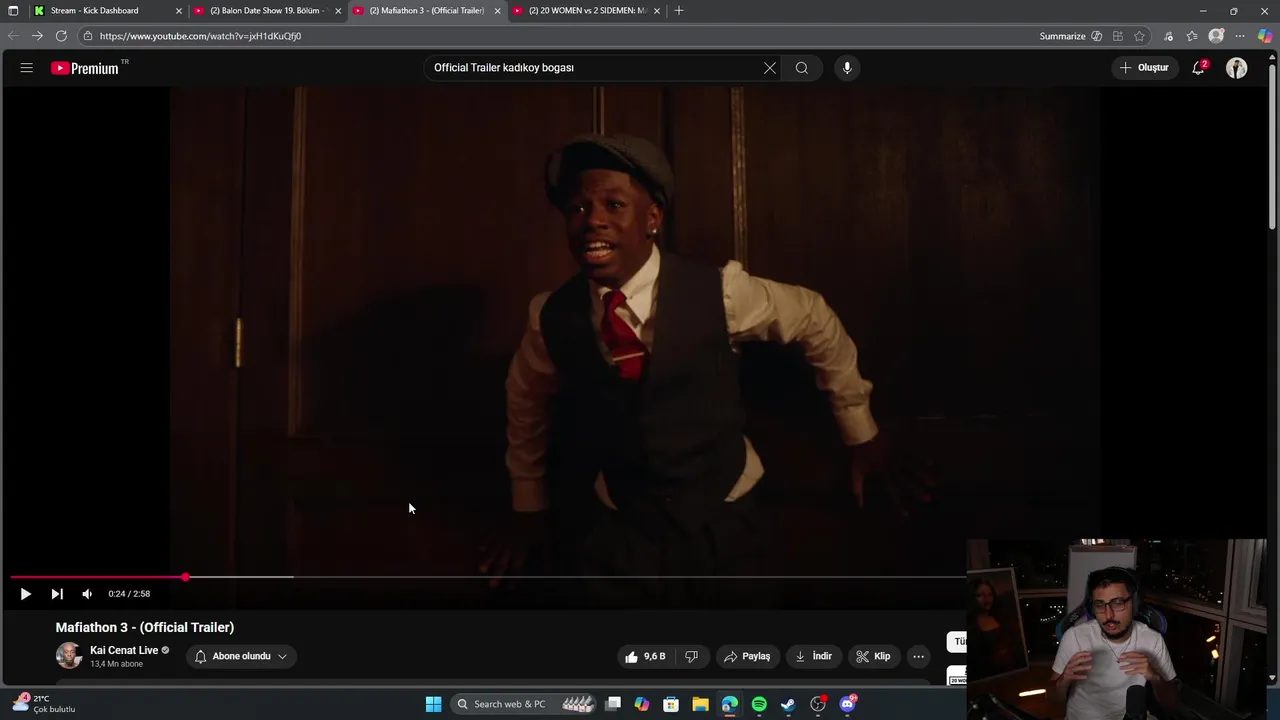Share the video via Paylaş
The width and height of the screenshot is (1280, 720).
(x=747, y=656)
